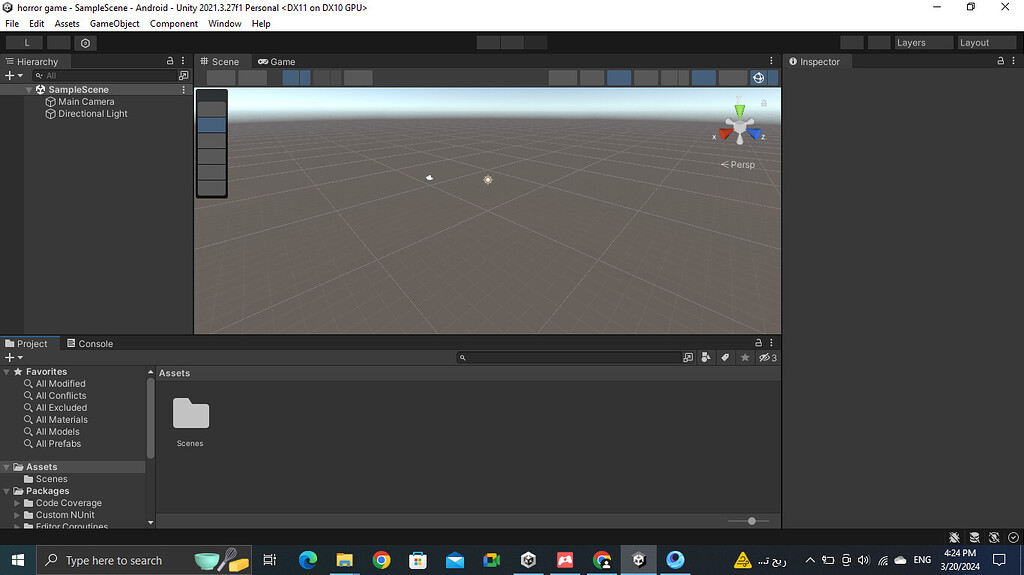
Task: Switch to the Game tab
Action: [276, 61]
